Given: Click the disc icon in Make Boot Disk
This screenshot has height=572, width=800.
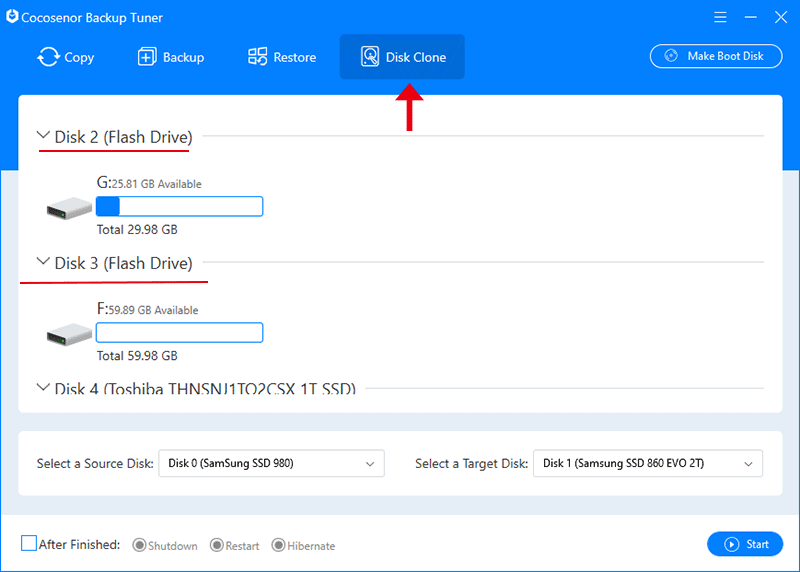Looking at the screenshot, I should [x=671, y=56].
